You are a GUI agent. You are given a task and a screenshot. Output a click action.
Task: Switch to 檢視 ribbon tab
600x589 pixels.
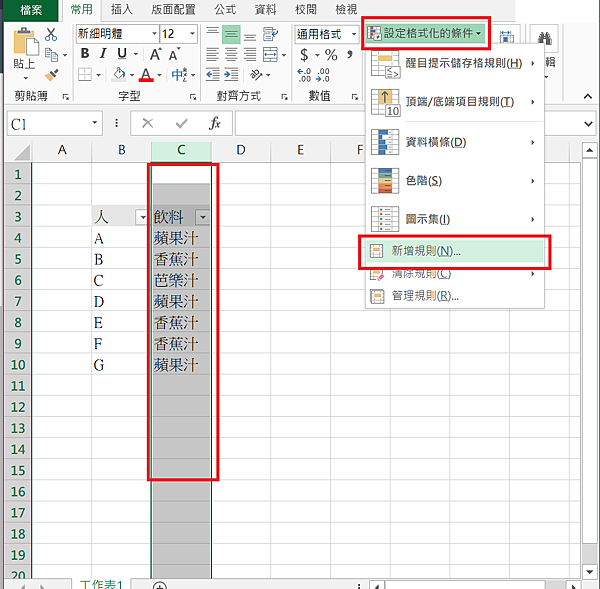tap(346, 10)
